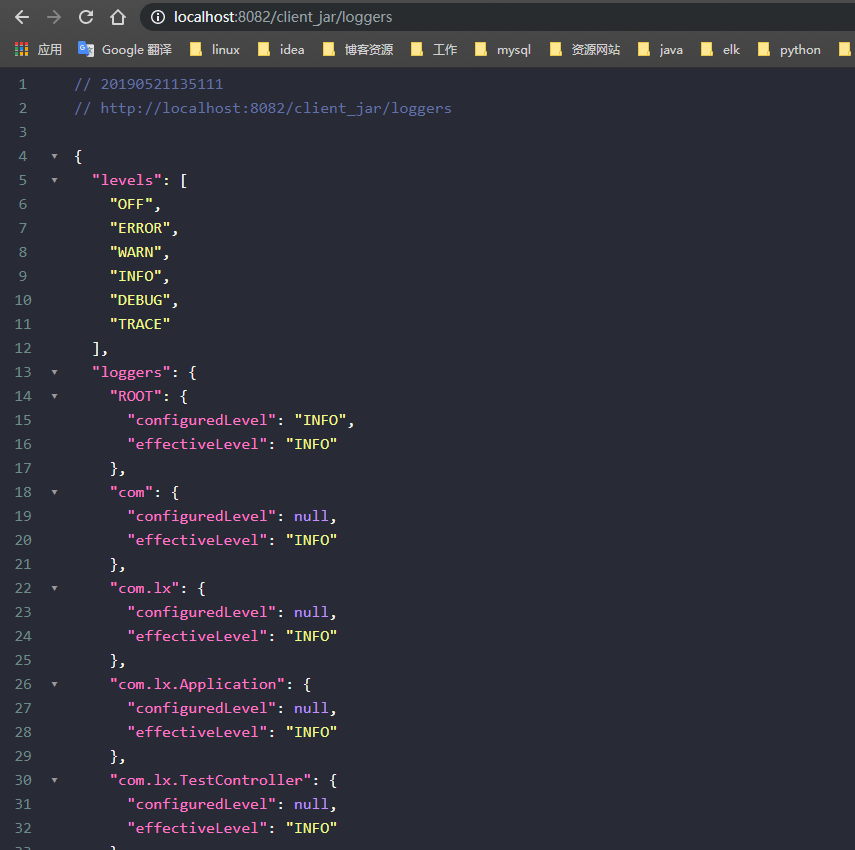Click the null value on line 23
Viewport: 855px width, 850px height.
(311, 612)
